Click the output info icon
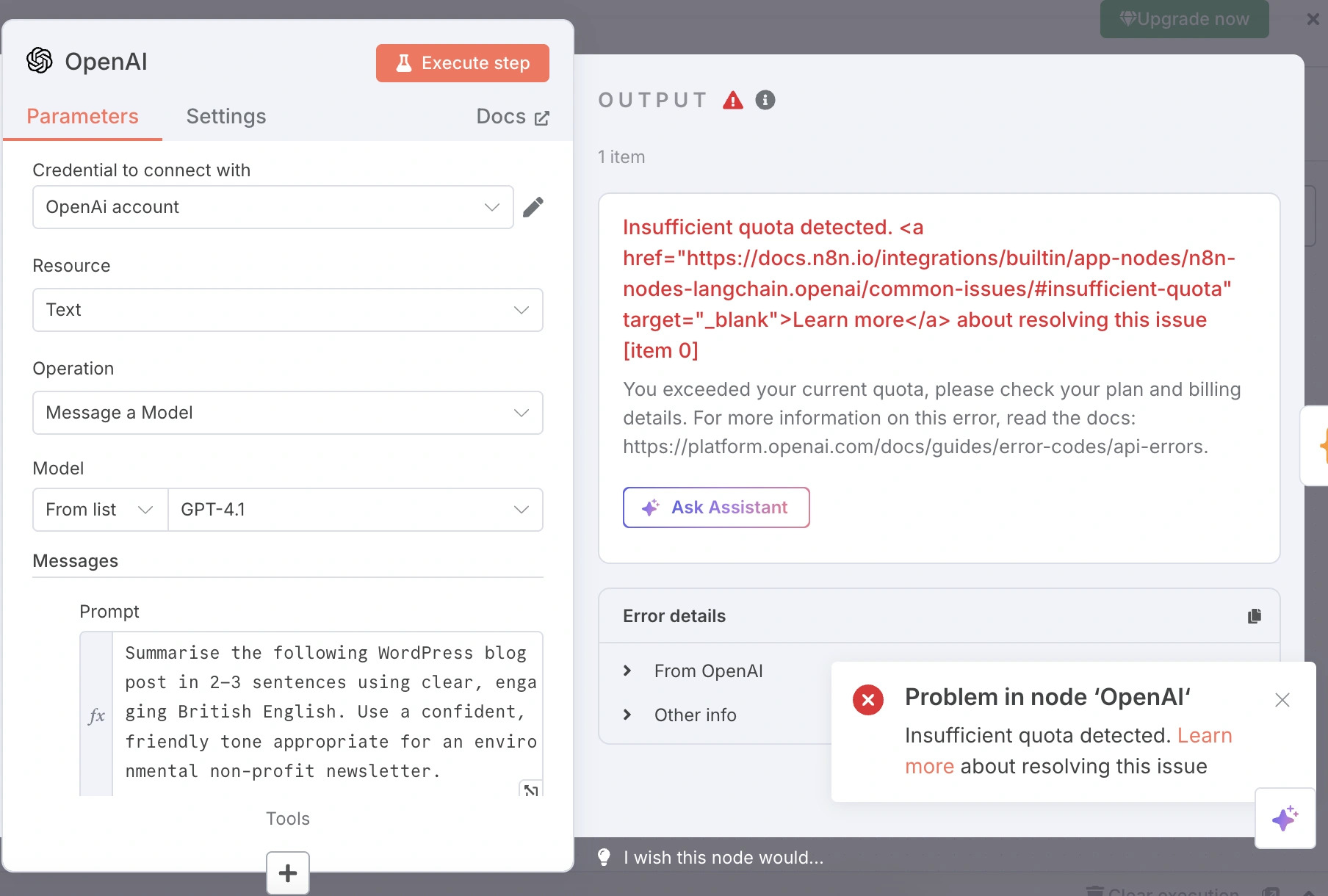The height and width of the screenshot is (896, 1328). (x=765, y=100)
